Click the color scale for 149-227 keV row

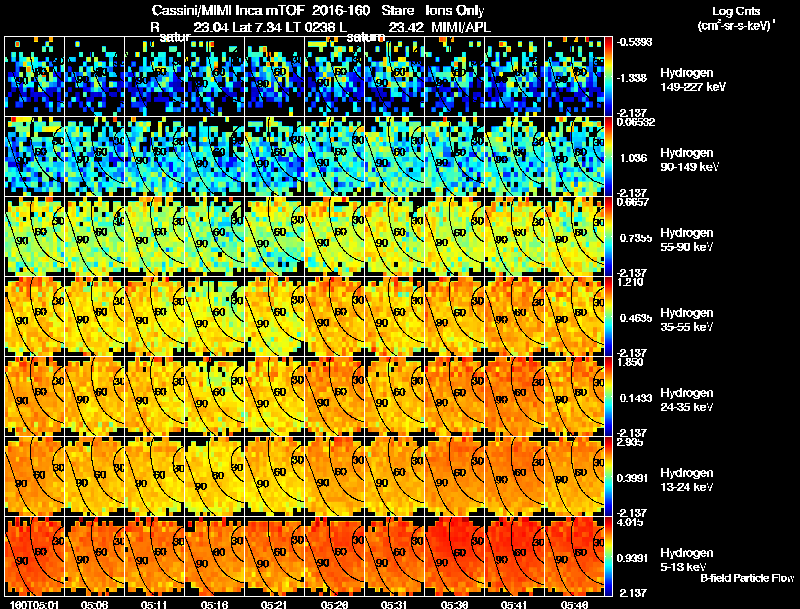tap(608, 76)
